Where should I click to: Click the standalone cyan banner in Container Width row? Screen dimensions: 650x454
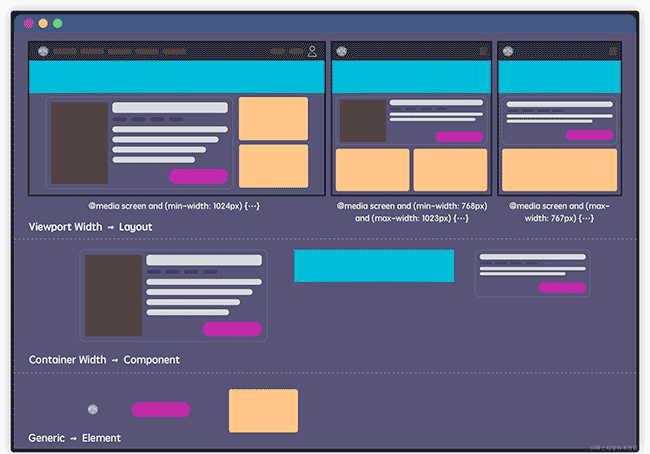[373, 266]
